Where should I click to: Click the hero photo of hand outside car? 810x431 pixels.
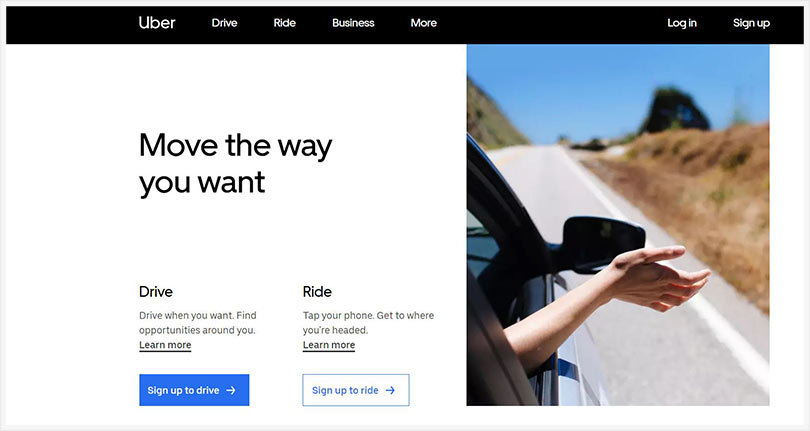618,225
